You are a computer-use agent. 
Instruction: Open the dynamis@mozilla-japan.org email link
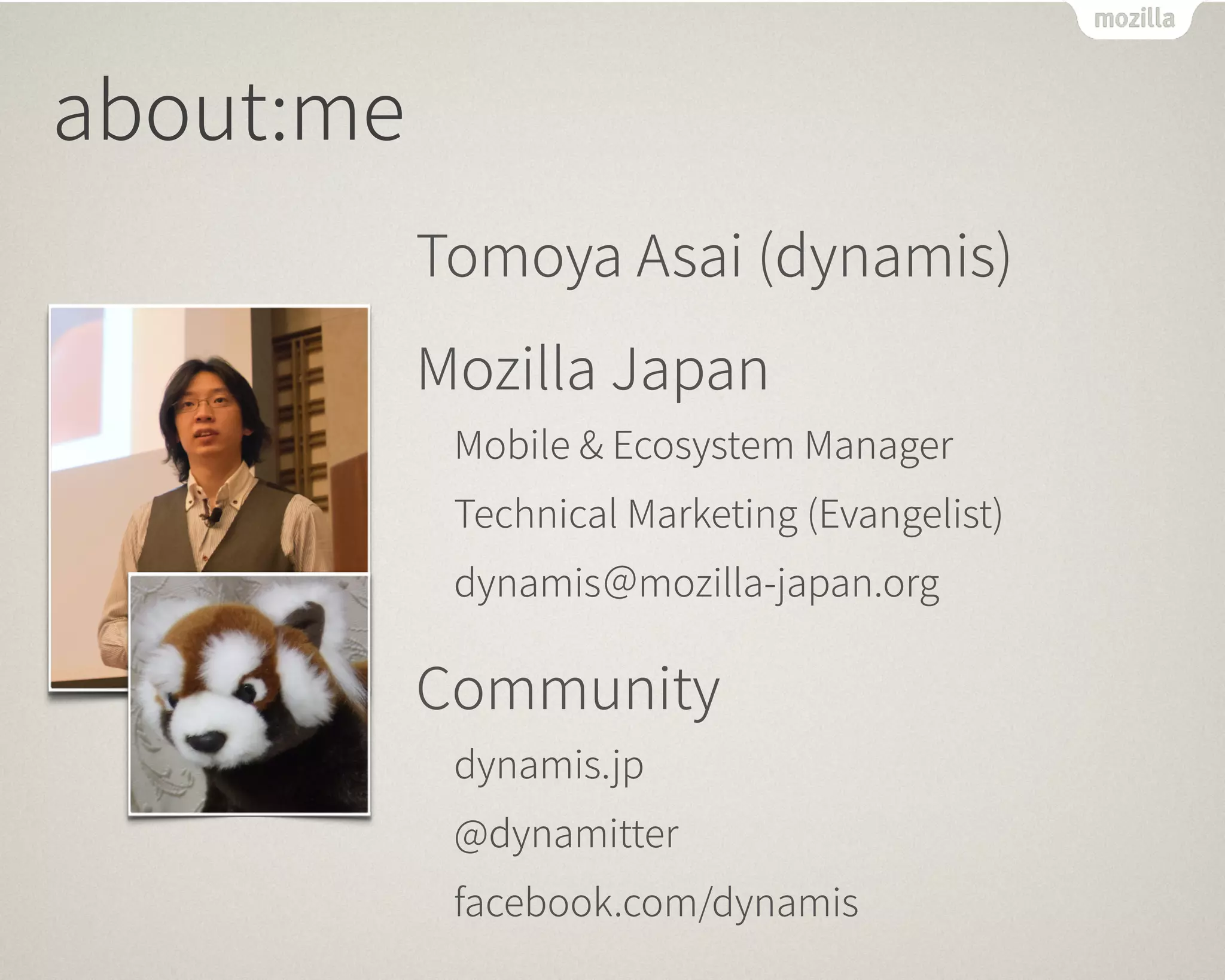click(696, 583)
